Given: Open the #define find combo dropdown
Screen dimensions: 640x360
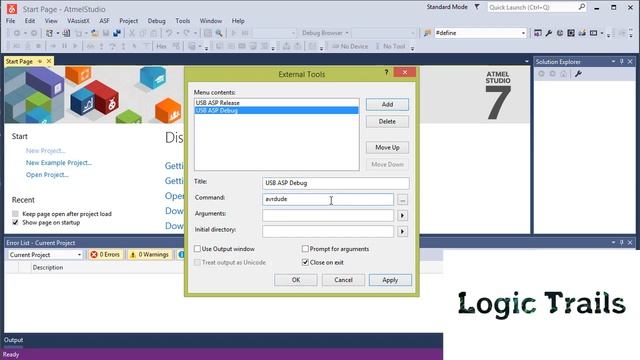Looking at the screenshot, I should 523,33.
